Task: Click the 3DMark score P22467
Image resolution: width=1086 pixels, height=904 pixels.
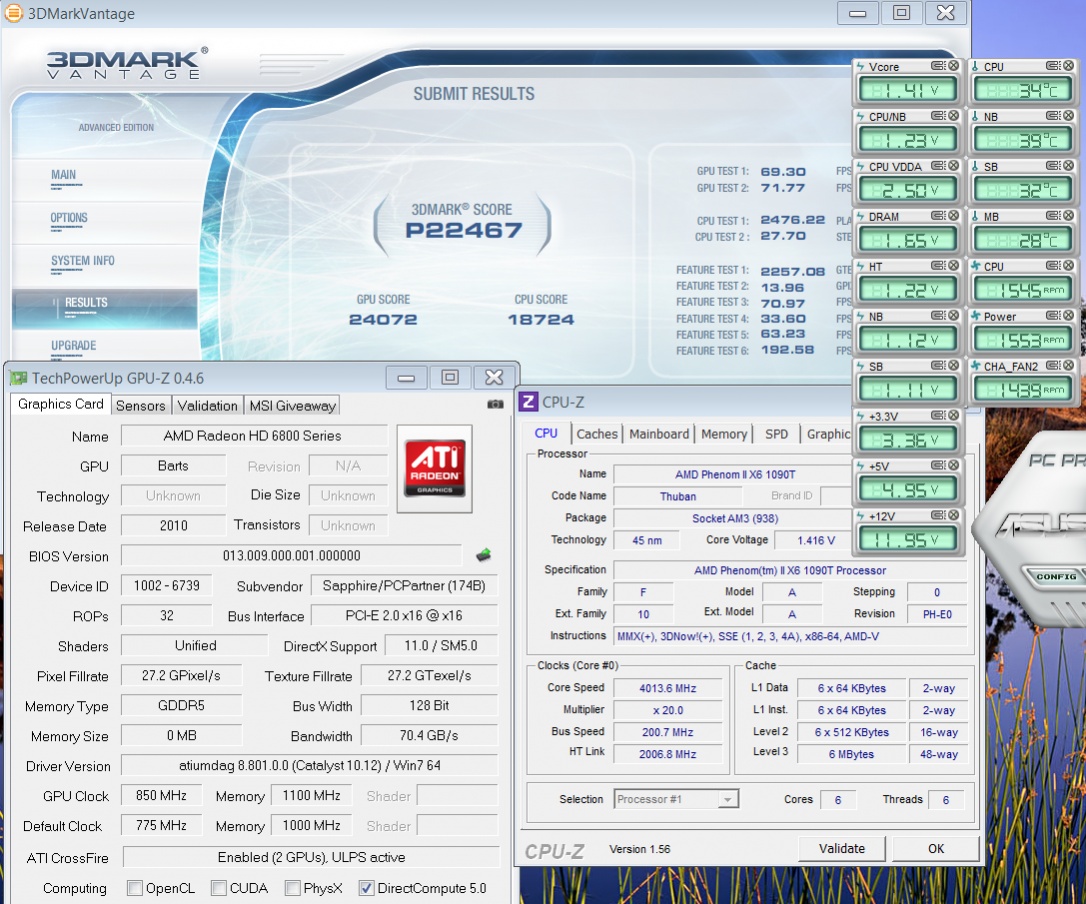Action: point(463,231)
